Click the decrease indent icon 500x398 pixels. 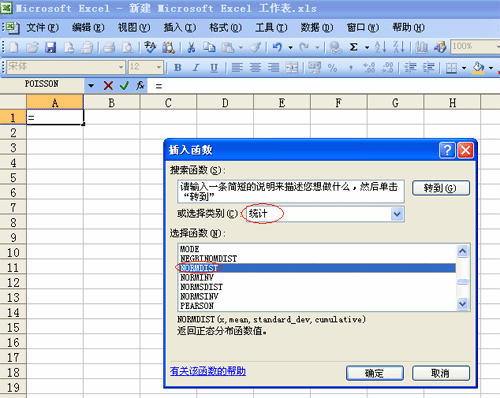click(x=410, y=68)
